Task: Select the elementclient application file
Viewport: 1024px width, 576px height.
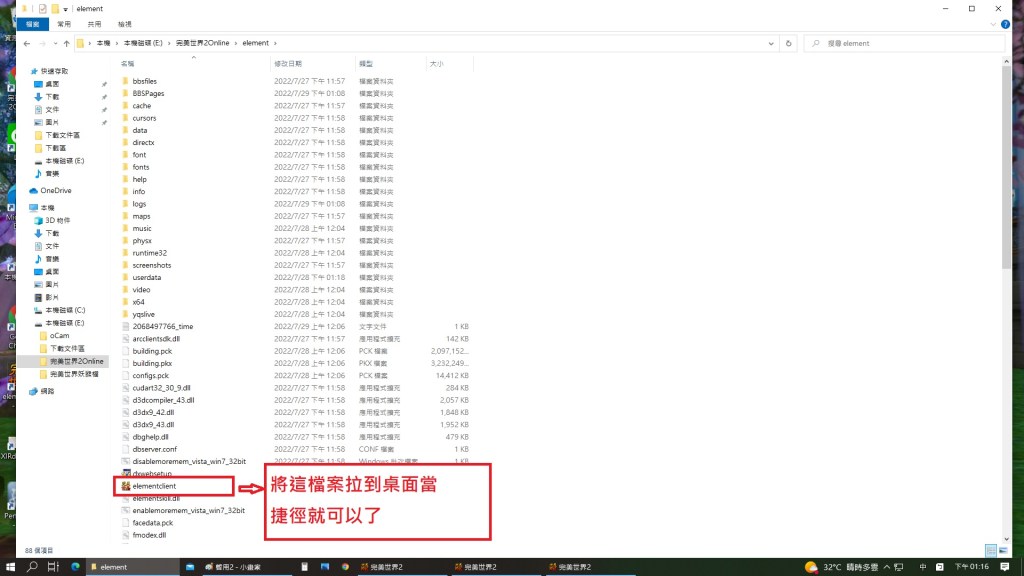Action: pyautogui.click(x=154, y=486)
